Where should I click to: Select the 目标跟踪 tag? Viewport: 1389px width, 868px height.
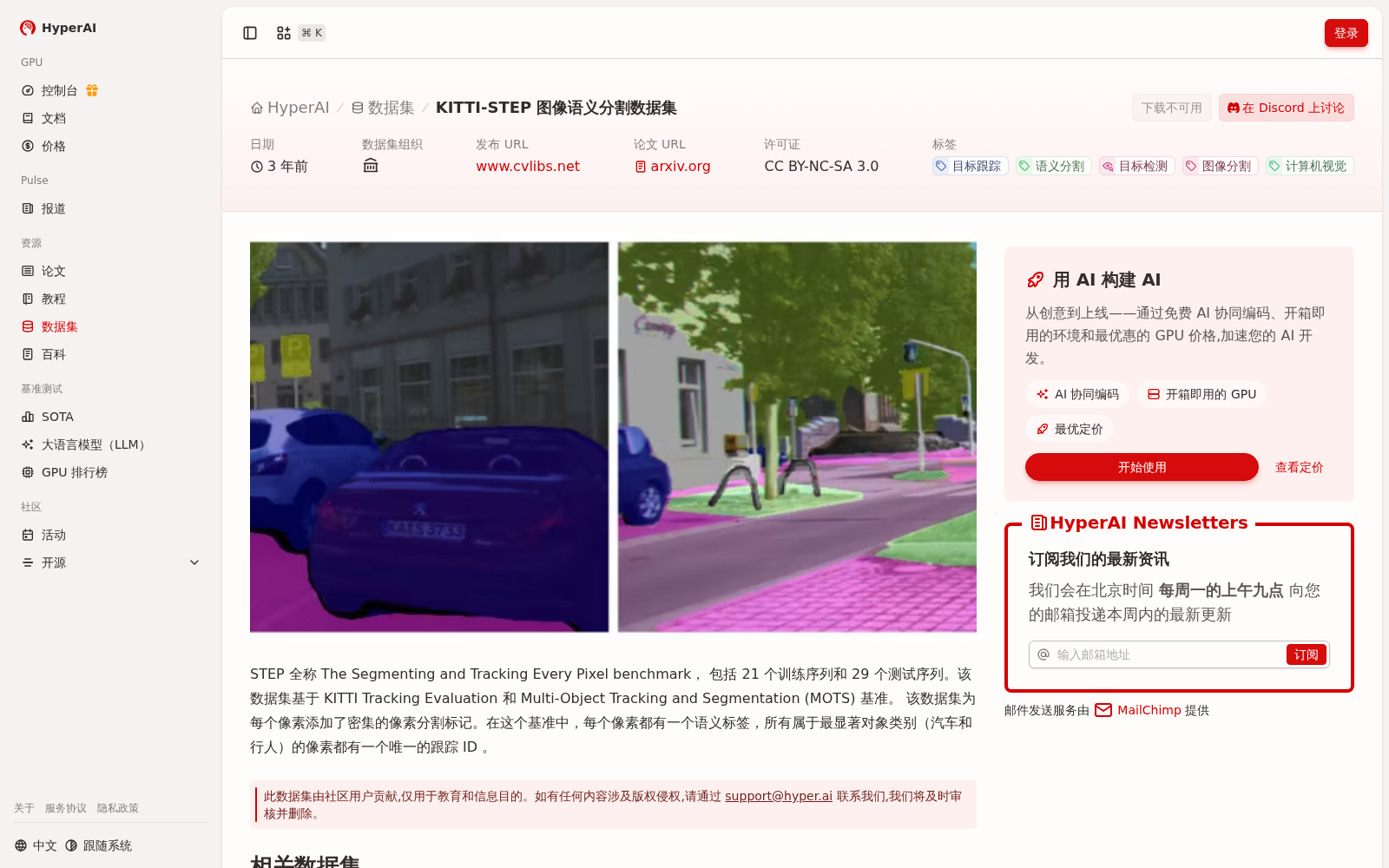970,166
